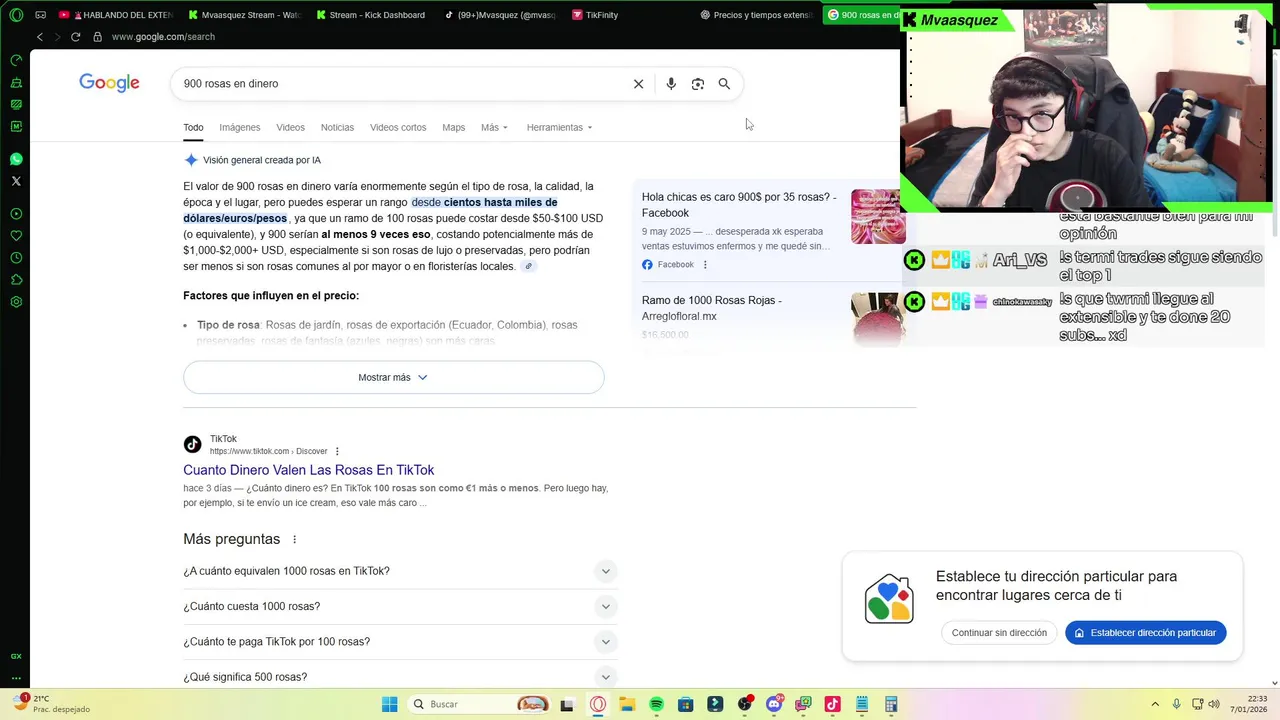The height and width of the screenshot is (720, 1280).
Task: Click "Establecer dirección particular" button
Action: 1146,633
